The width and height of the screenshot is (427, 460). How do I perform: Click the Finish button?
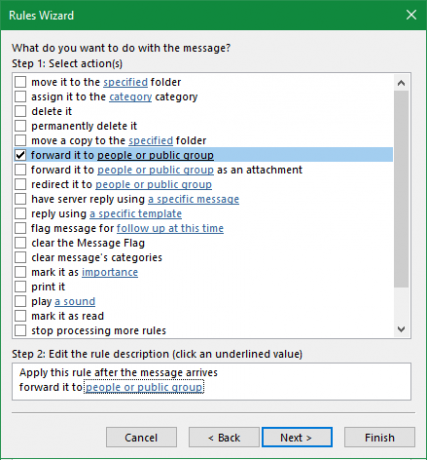[x=379, y=437]
